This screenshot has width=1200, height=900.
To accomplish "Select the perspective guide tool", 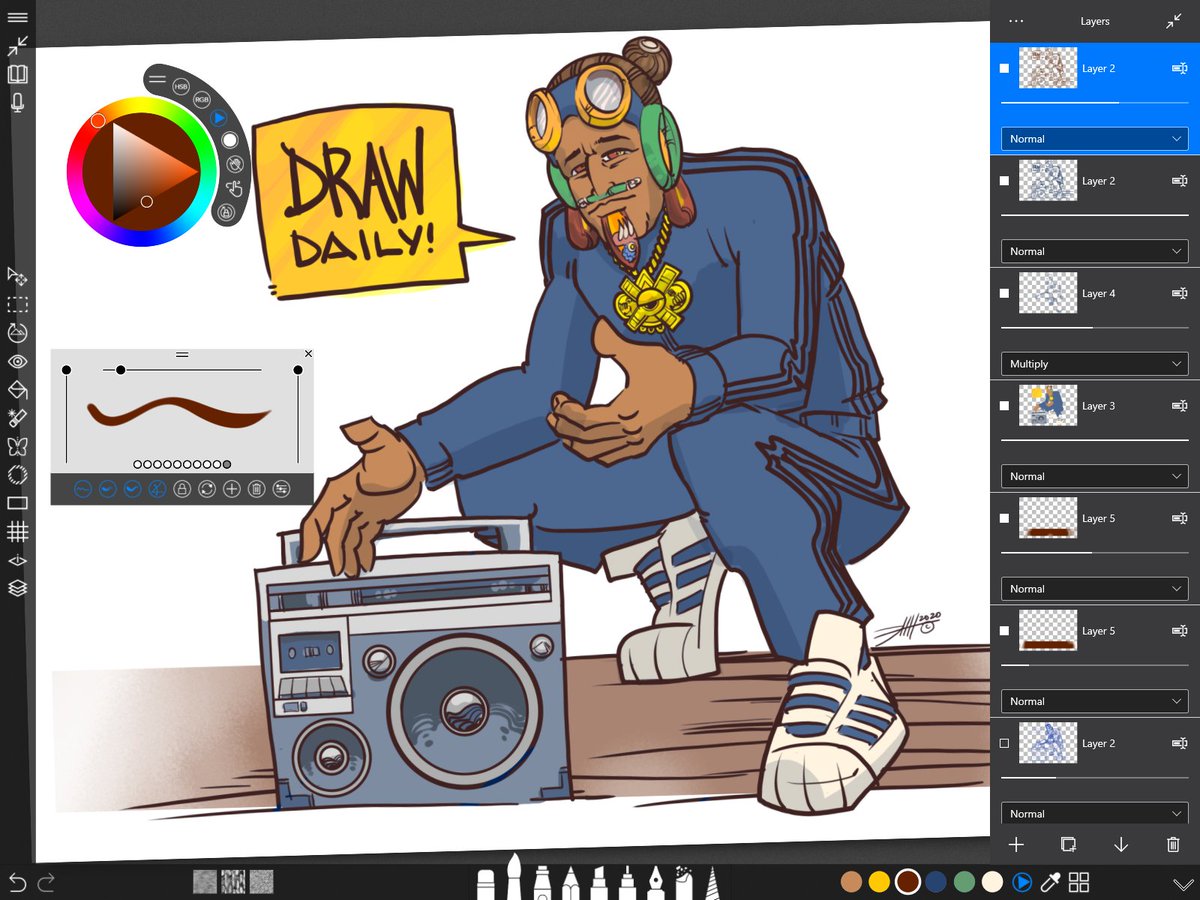I will pyautogui.click(x=17, y=560).
